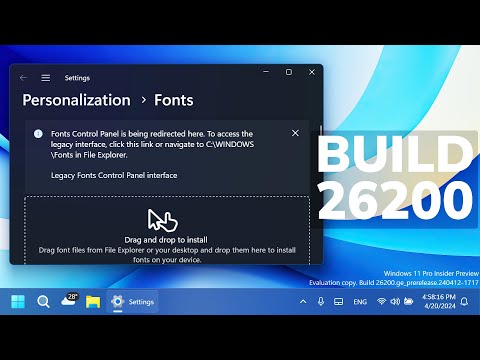Click the microphone tray icon
The height and width of the screenshot is (360, 480).
(321, 302)
